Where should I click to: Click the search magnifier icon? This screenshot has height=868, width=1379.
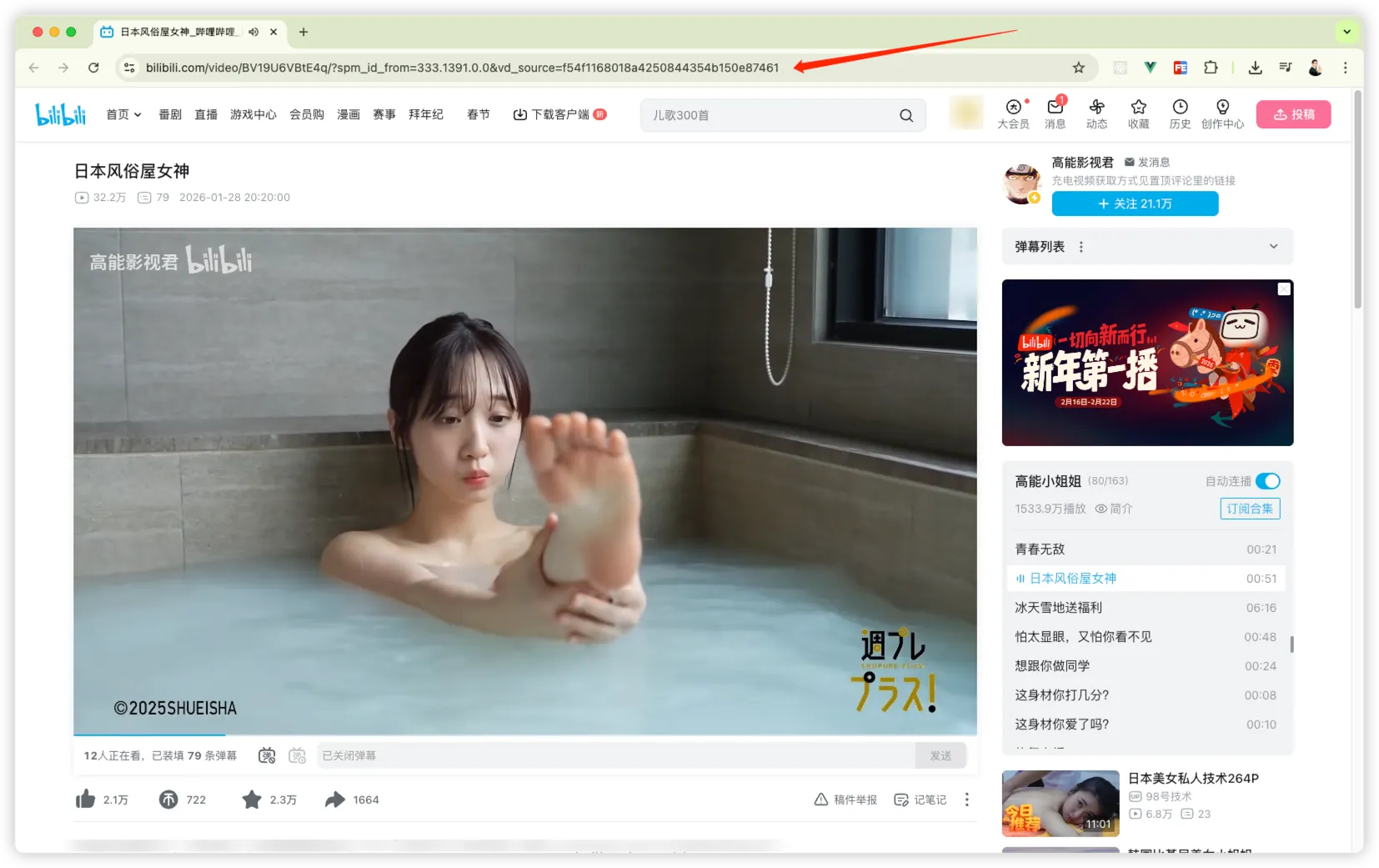[x=906, y=115]
